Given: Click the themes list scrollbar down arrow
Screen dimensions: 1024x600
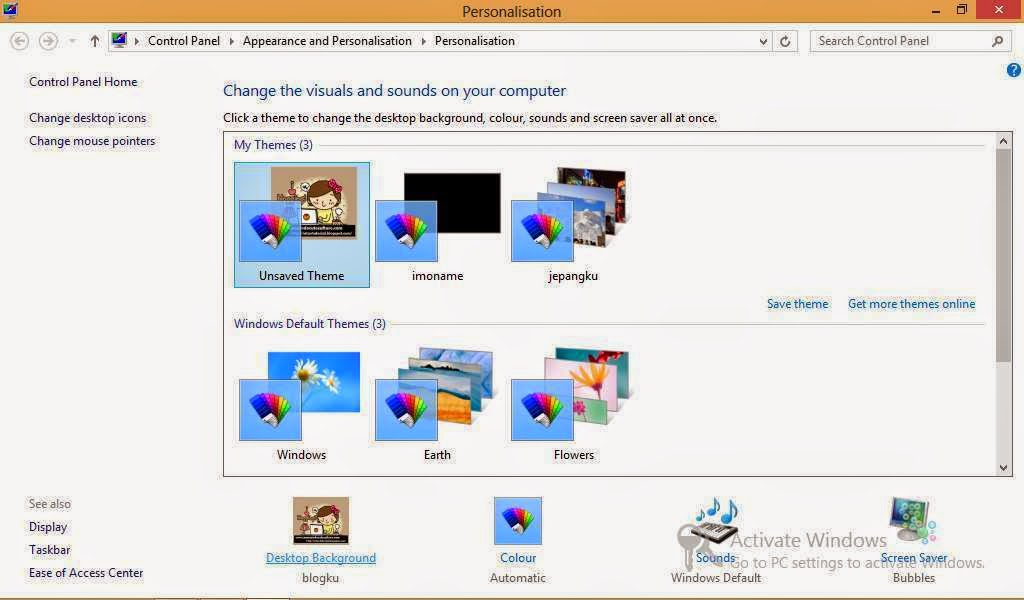Looking at the screenshot, I should click(1004, 466).
